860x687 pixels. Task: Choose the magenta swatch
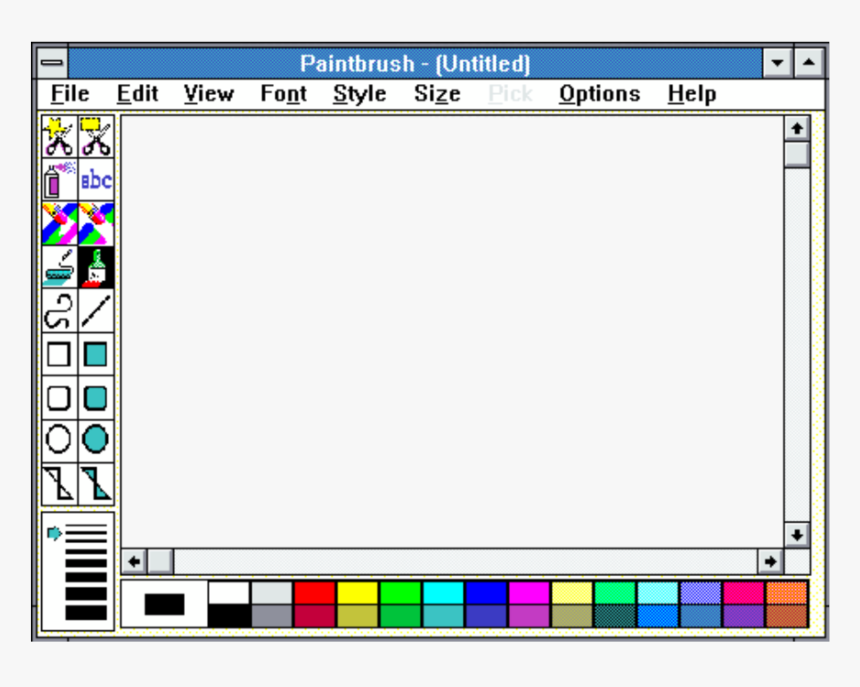(529, 593)
